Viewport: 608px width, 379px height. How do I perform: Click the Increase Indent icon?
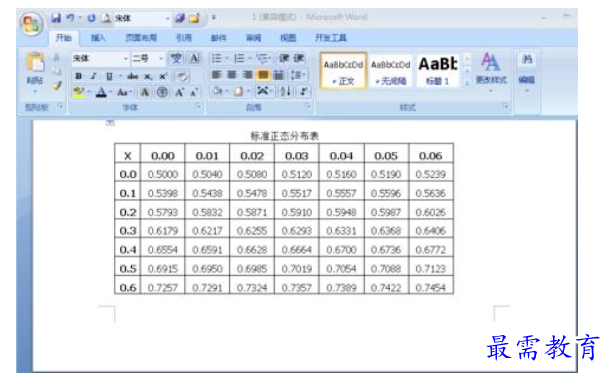(299, 58)
